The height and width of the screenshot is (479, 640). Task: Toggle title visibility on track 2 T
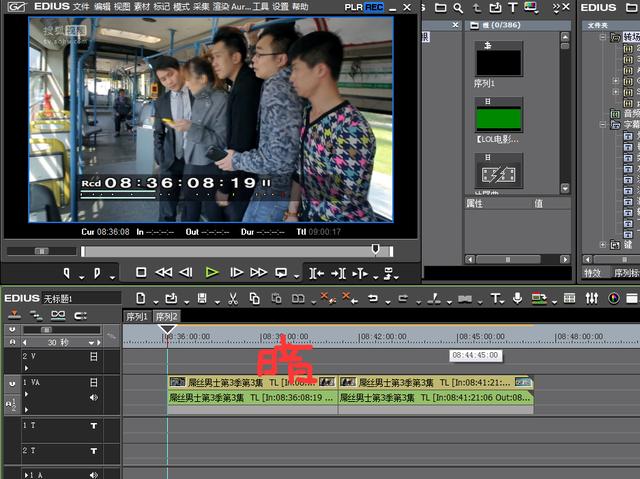click(x=94, y=451)
